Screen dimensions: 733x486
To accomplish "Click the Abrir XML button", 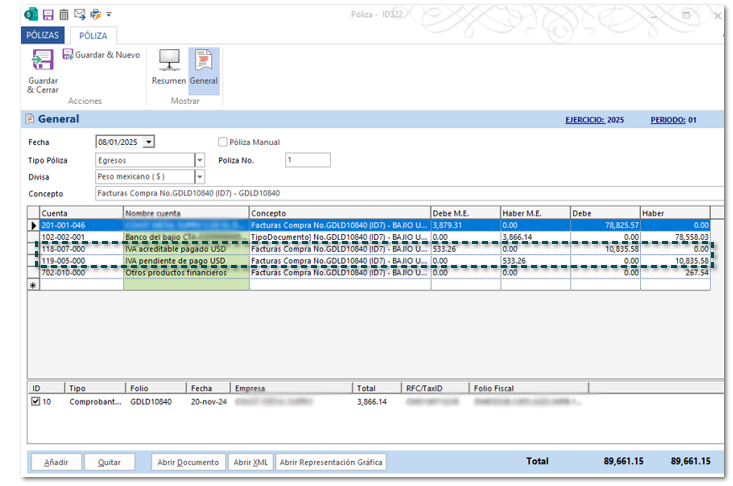I will 250,463.
